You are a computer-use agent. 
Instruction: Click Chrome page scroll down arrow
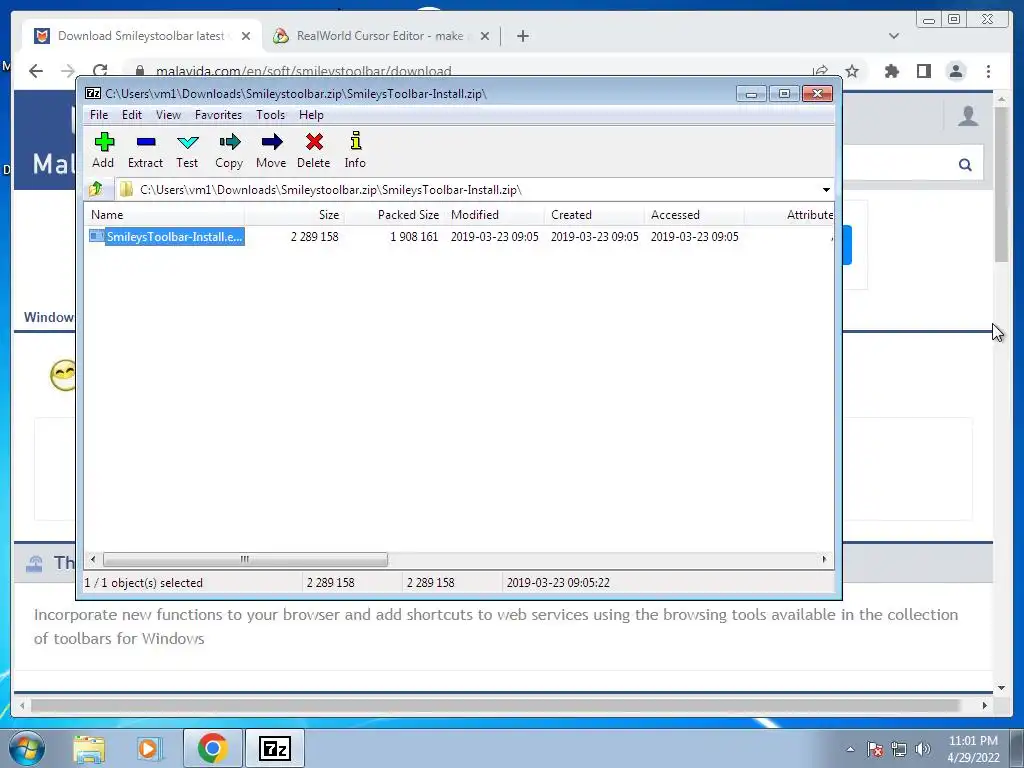(1001, 688)
